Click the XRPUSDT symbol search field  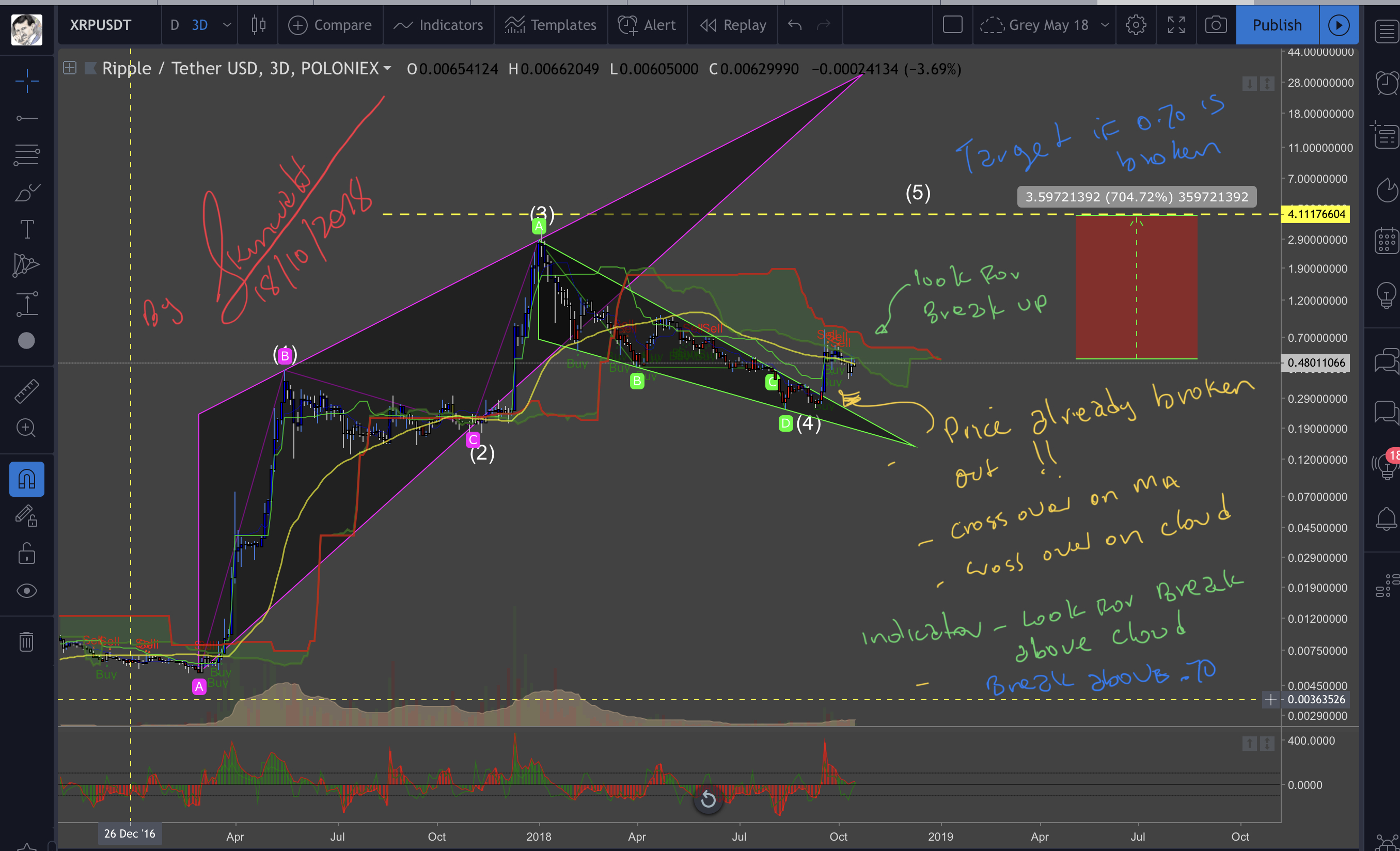(x=101, y=25)
